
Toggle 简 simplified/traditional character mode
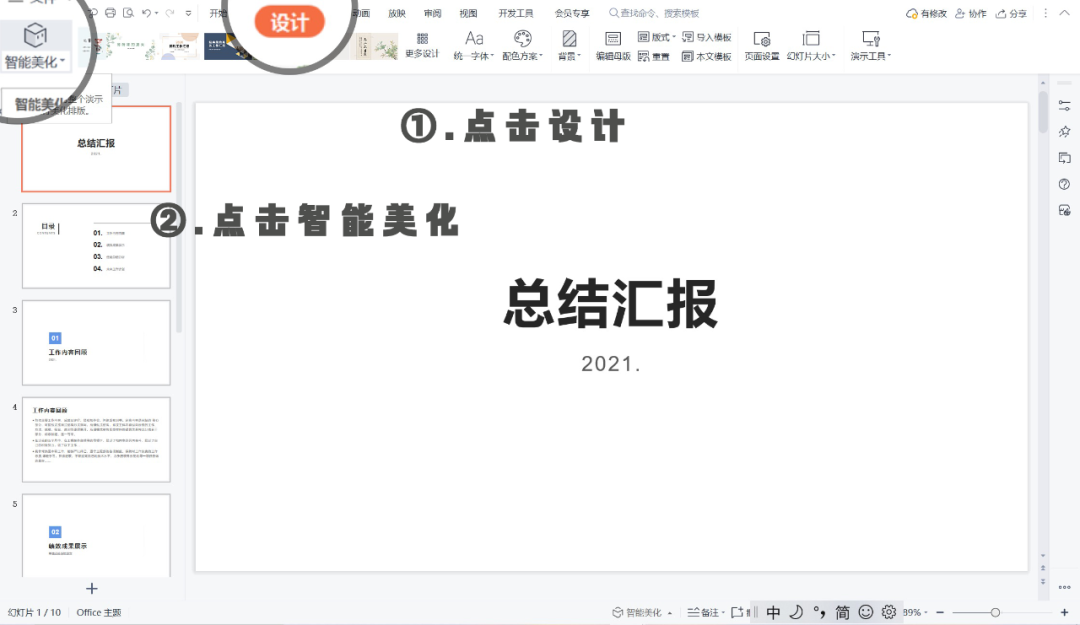click(843, 612)
